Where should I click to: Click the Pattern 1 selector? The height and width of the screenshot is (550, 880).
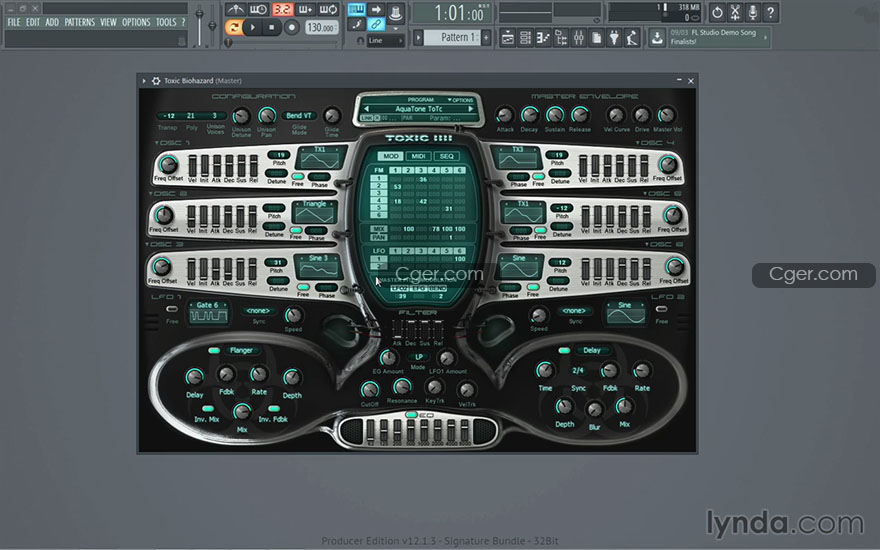(x=452, y=38)
